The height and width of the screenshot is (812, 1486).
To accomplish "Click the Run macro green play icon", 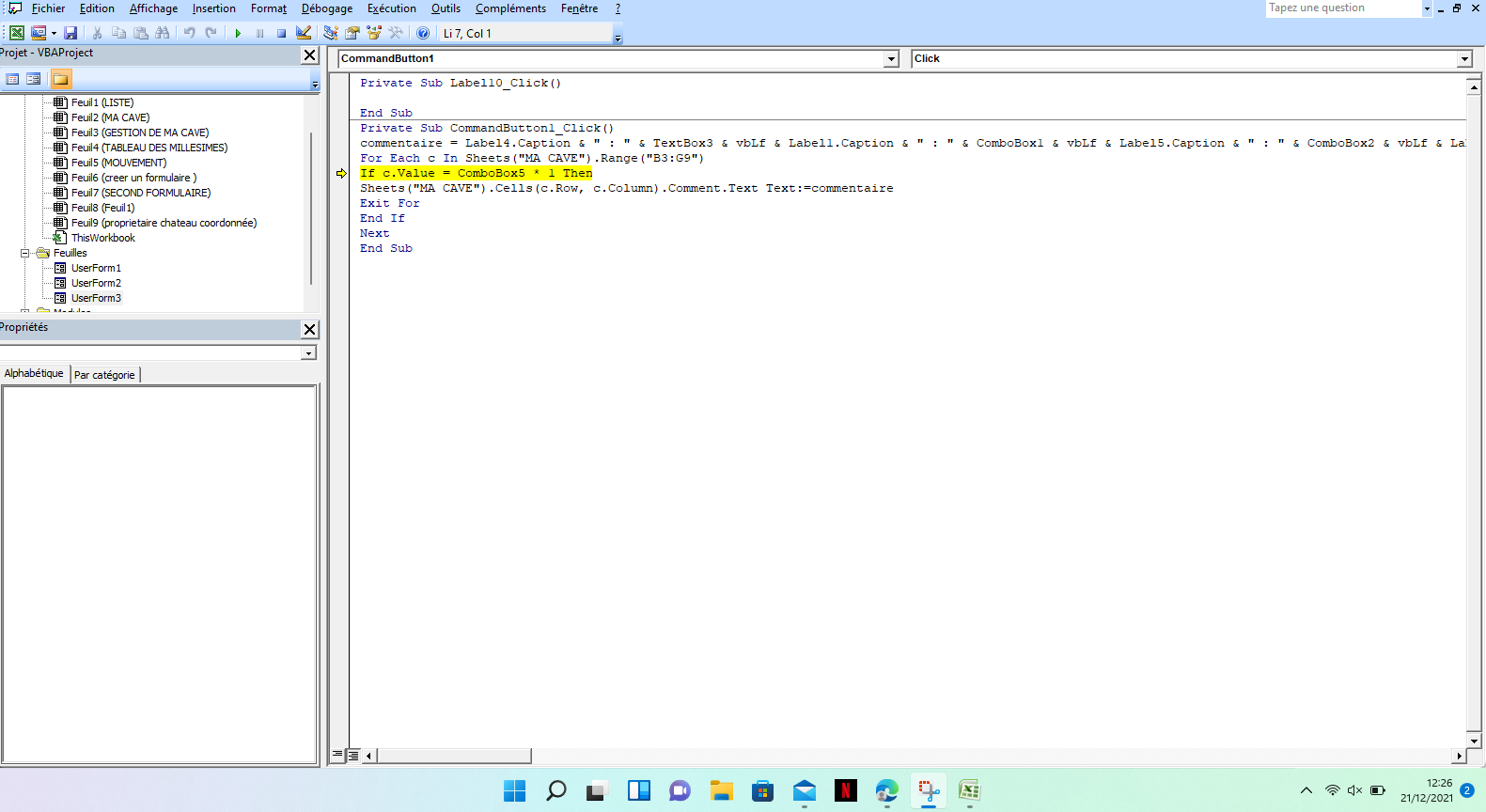I will click(238, 33).
